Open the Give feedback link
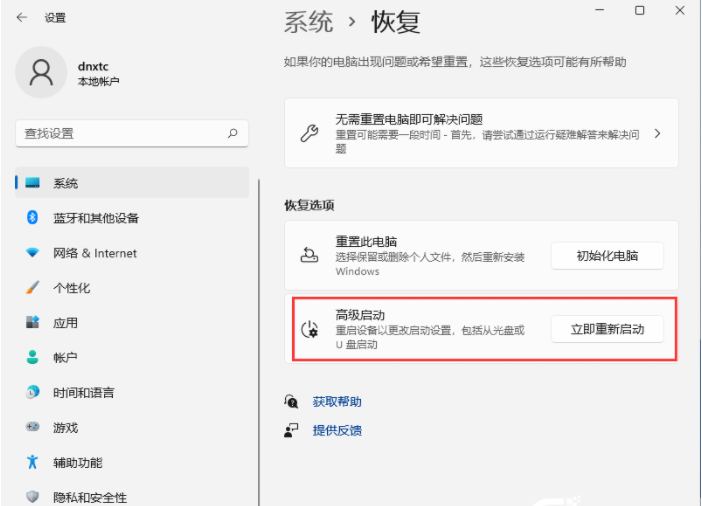702x506 pixels. coord(337,430)
